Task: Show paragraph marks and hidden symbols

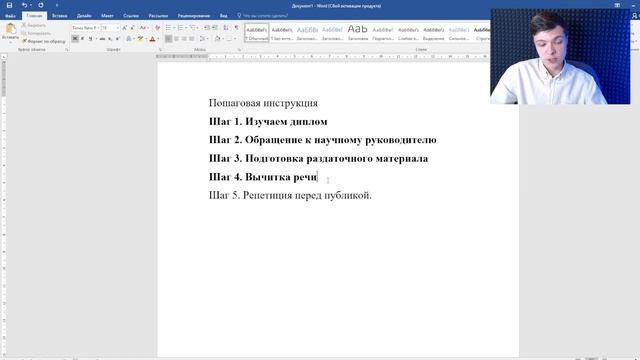Action: 236,28
